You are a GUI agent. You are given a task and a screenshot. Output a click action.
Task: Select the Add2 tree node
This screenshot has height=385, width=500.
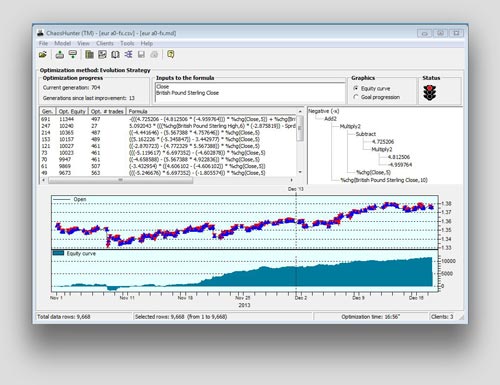point(330,119)
